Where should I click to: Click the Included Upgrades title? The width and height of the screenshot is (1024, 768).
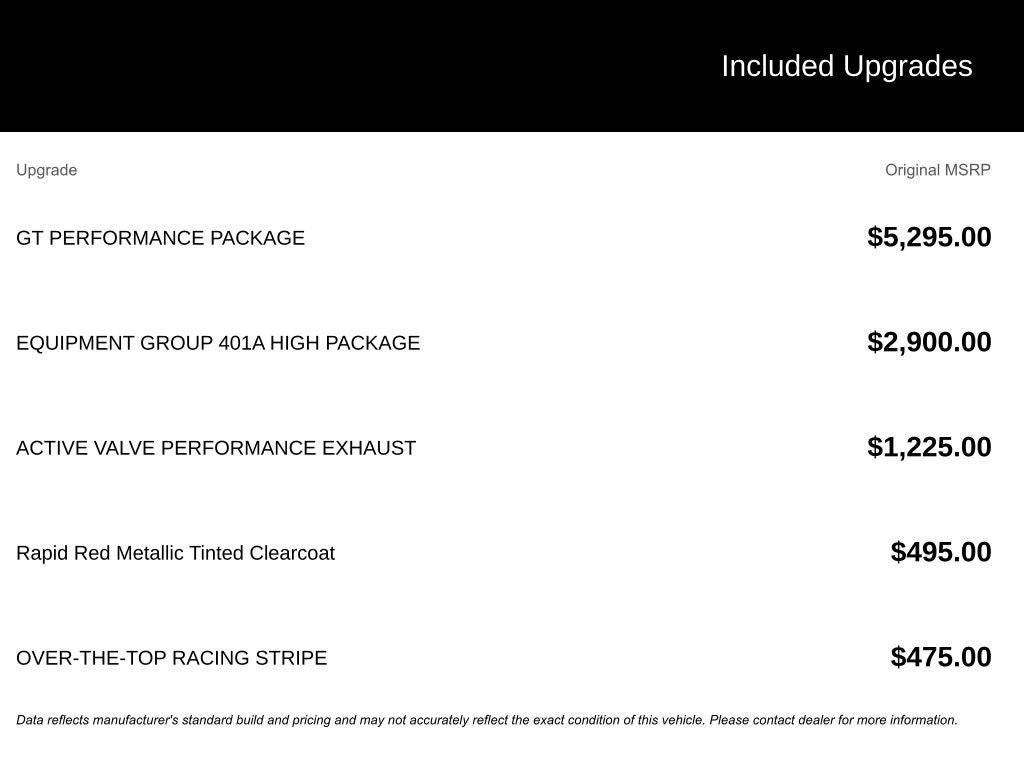(846, 66)
